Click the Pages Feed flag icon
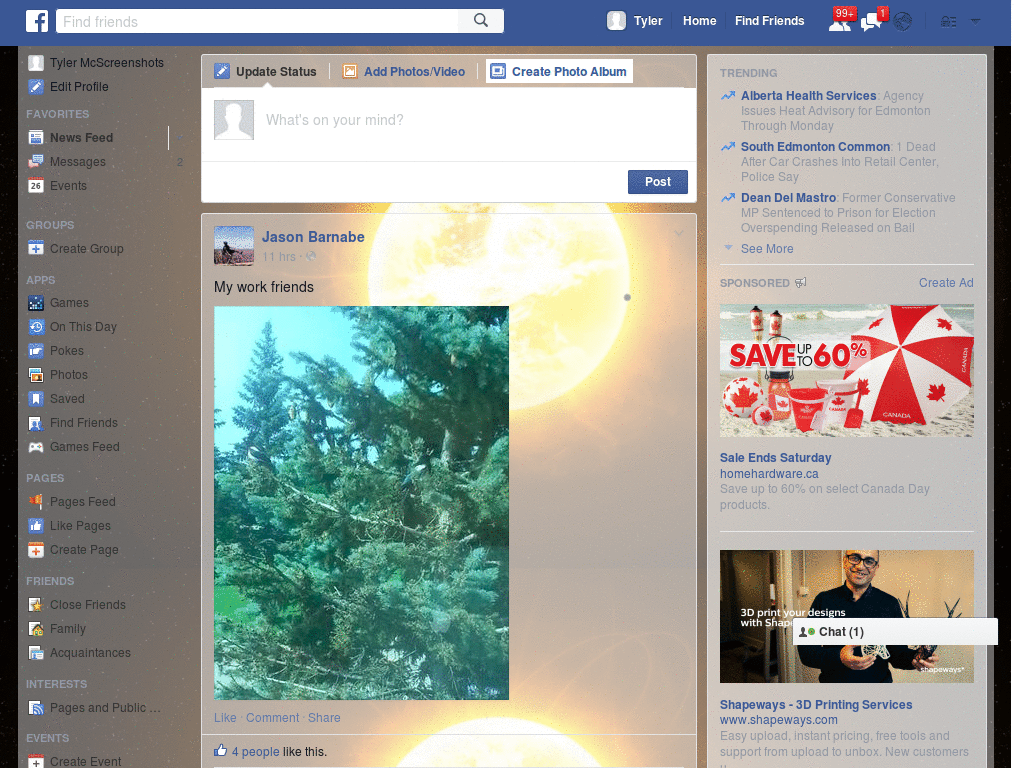1024x768 pixels. pos(36,502)
